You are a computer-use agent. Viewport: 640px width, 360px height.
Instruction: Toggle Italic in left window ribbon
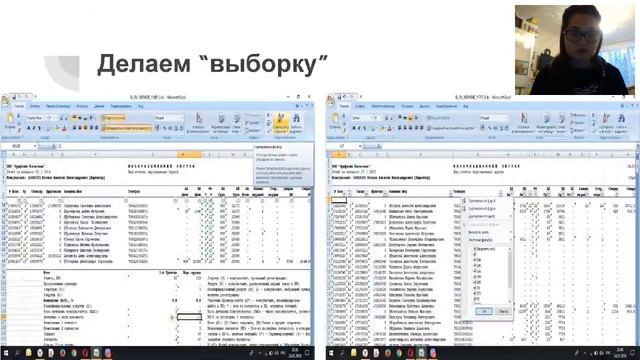(34, 128)
